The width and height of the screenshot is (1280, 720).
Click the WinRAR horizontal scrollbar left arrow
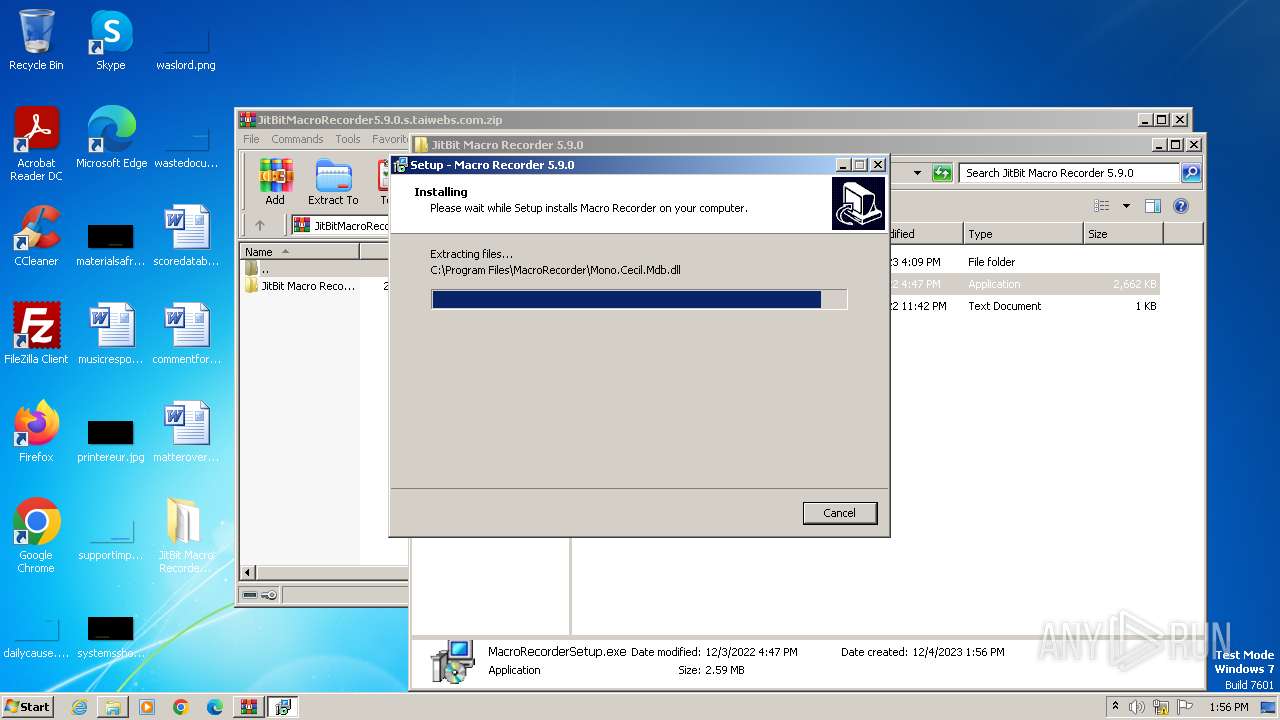[249, 573]
